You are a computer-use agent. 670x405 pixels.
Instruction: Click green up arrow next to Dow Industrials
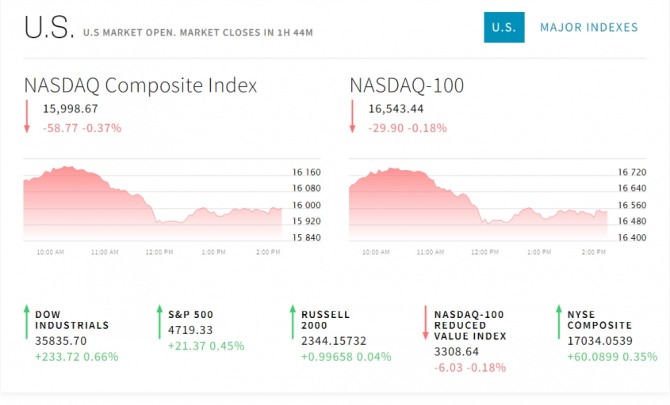(25, 323)
